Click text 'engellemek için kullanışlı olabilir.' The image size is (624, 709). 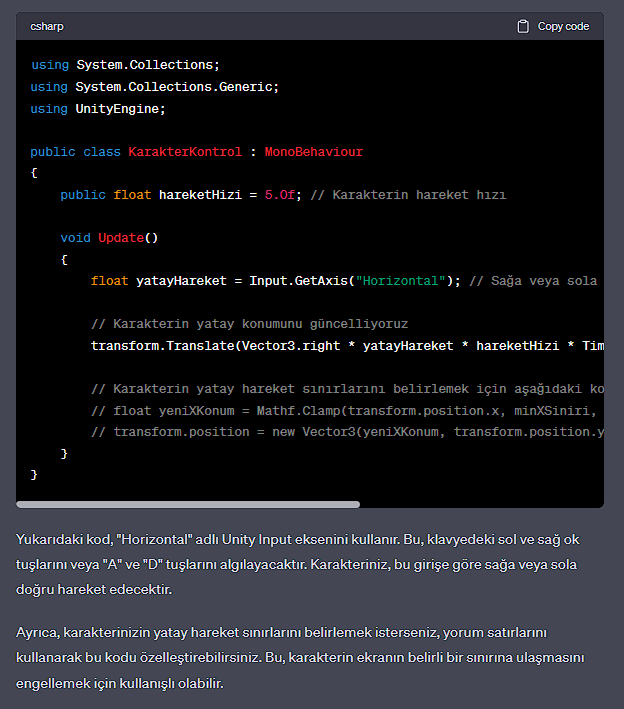[120, 683]
